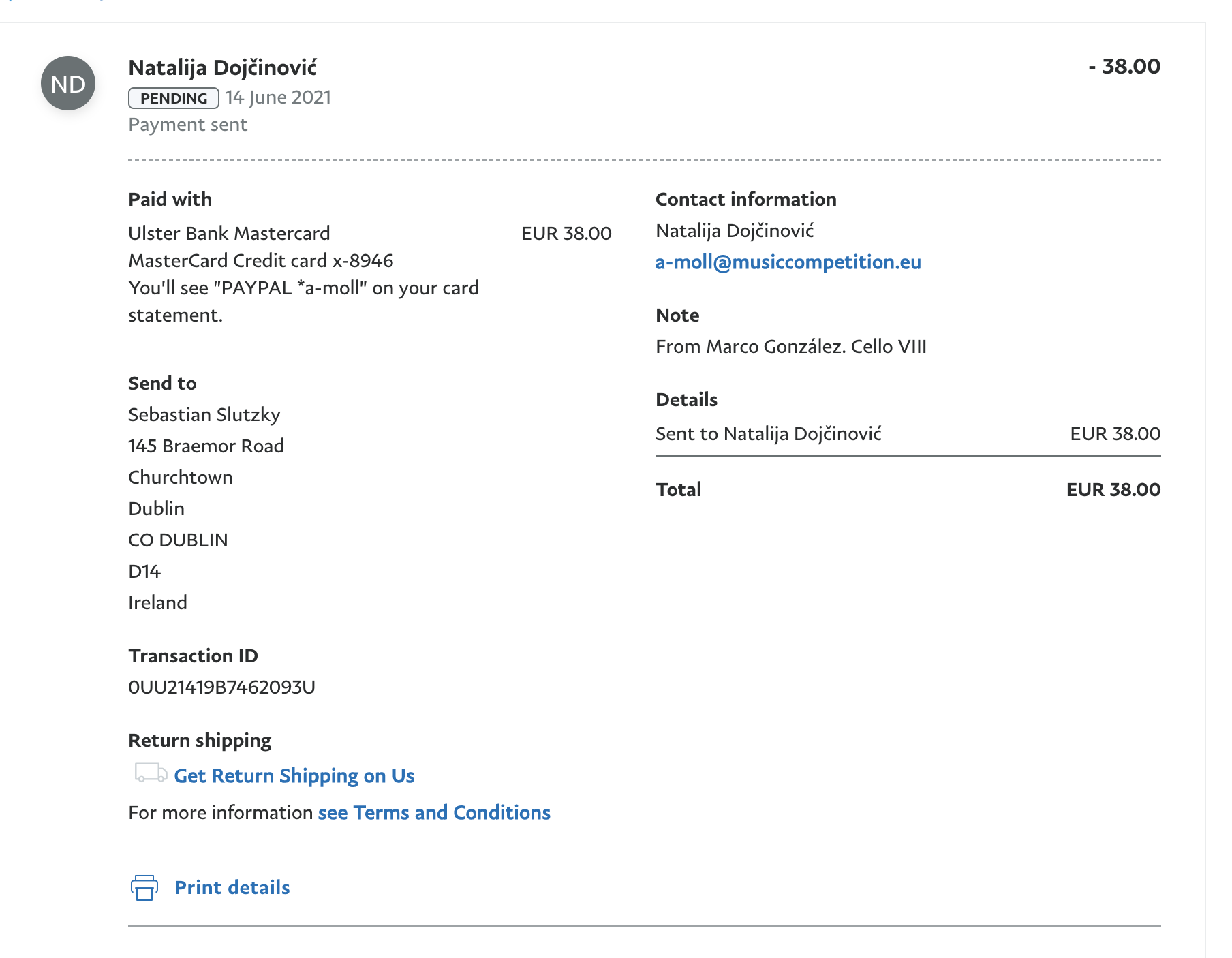Click Print details link

coord(232,887)
